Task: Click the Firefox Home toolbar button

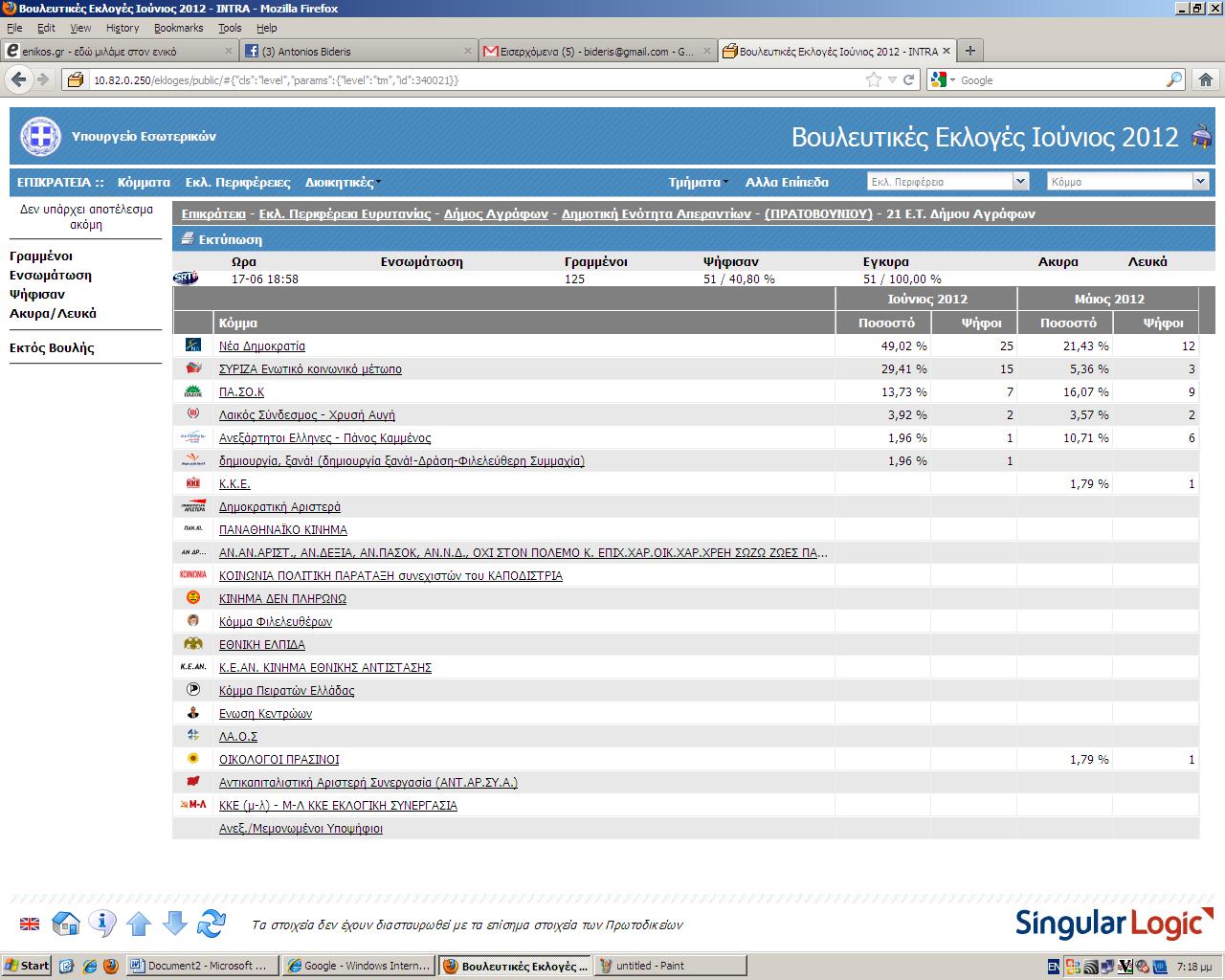Action: click(1205, 80)
